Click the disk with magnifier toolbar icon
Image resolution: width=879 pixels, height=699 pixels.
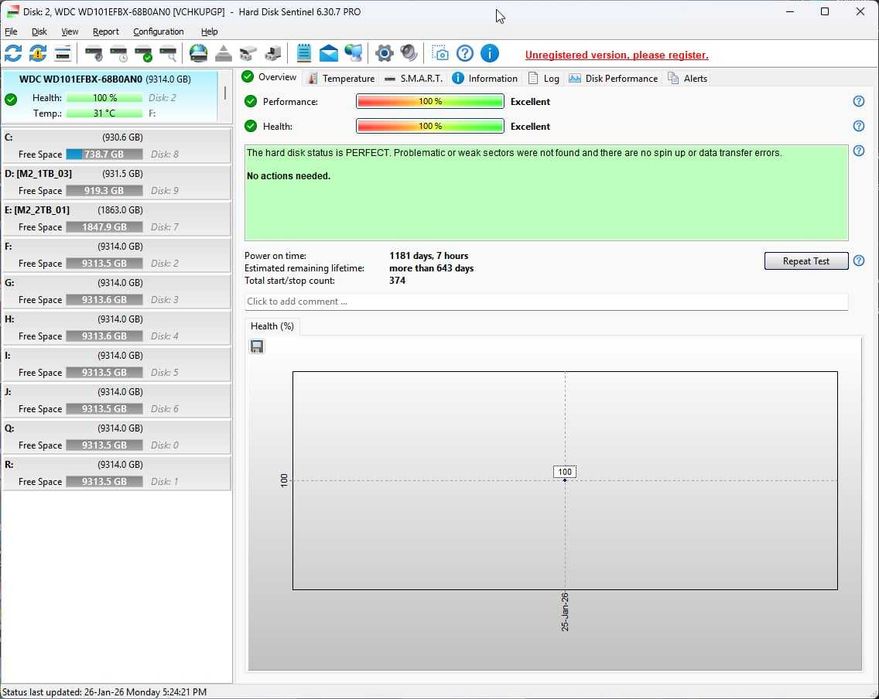point(168,54)
